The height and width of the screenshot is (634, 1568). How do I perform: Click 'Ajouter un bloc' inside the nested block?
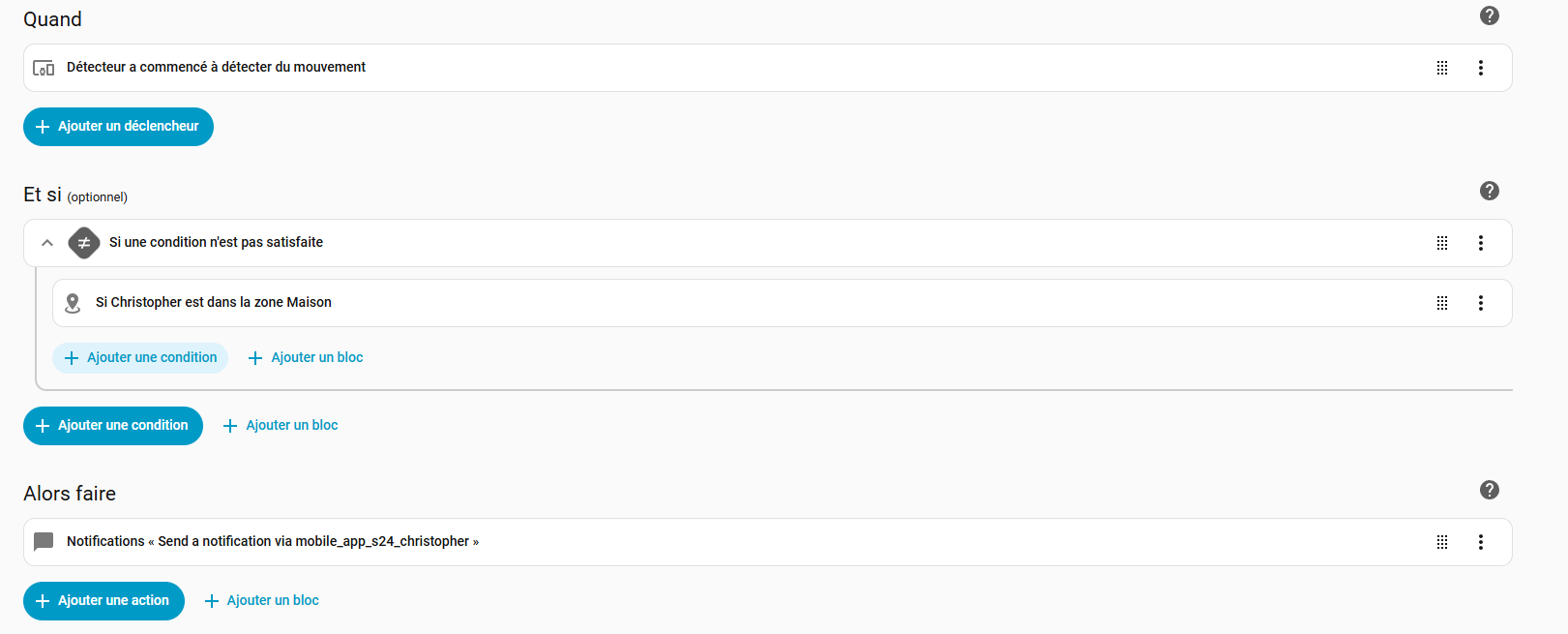pos(306,358)
